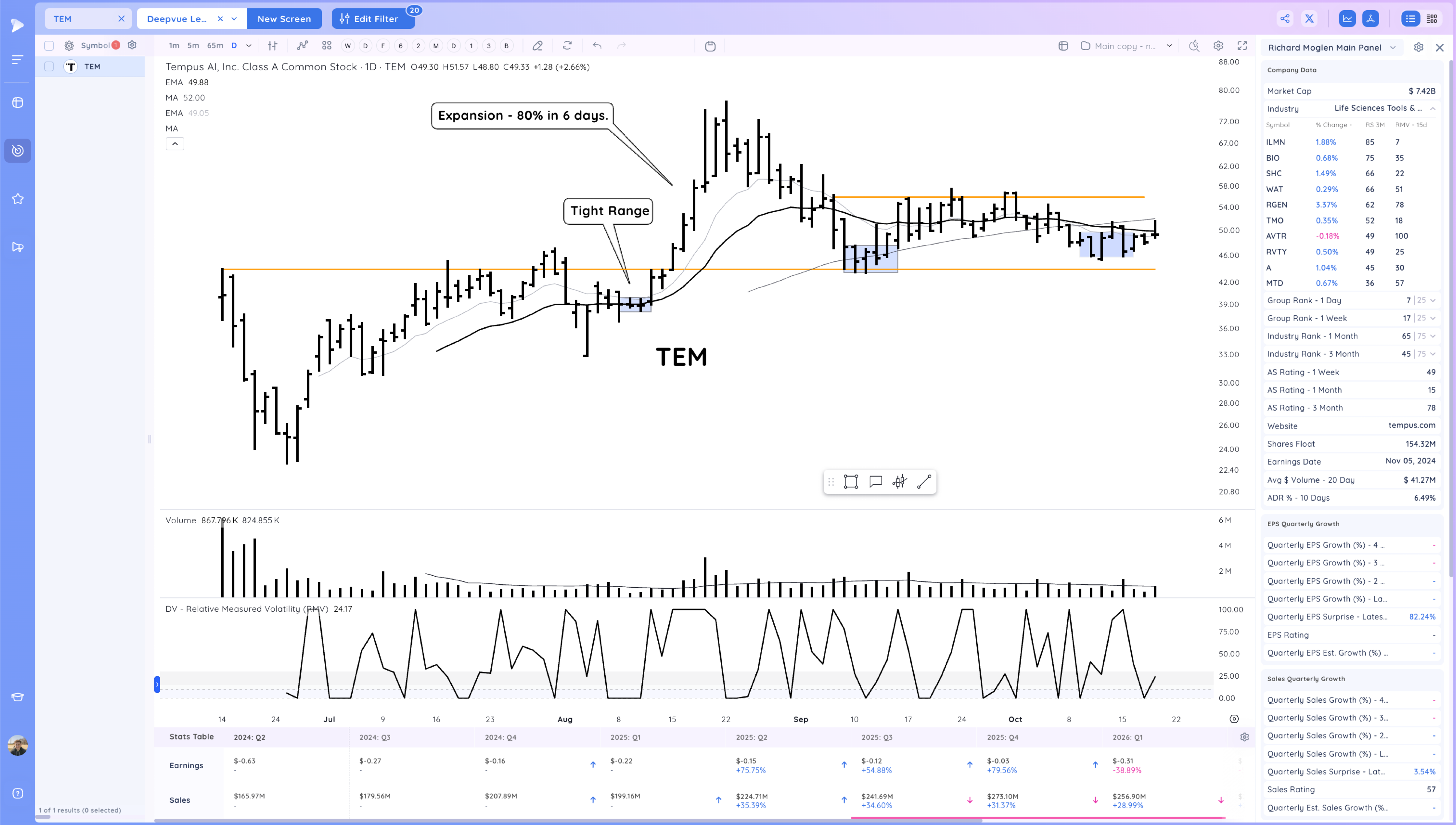Toggle the weekly W interval circle
The width and height of the screenshot is (1456, 825).
pyautogui.click(x=347, y=46)
